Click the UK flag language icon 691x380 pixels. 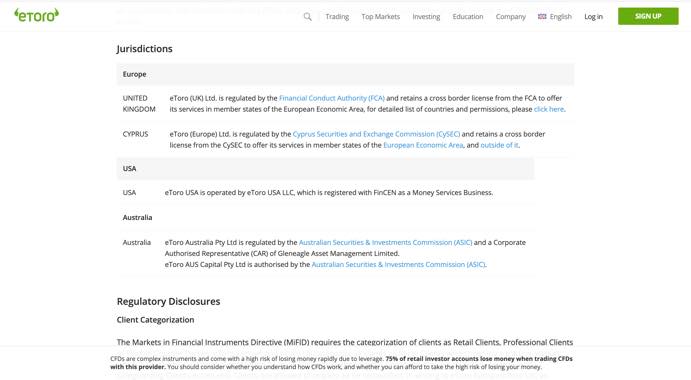tap(542, 17)
